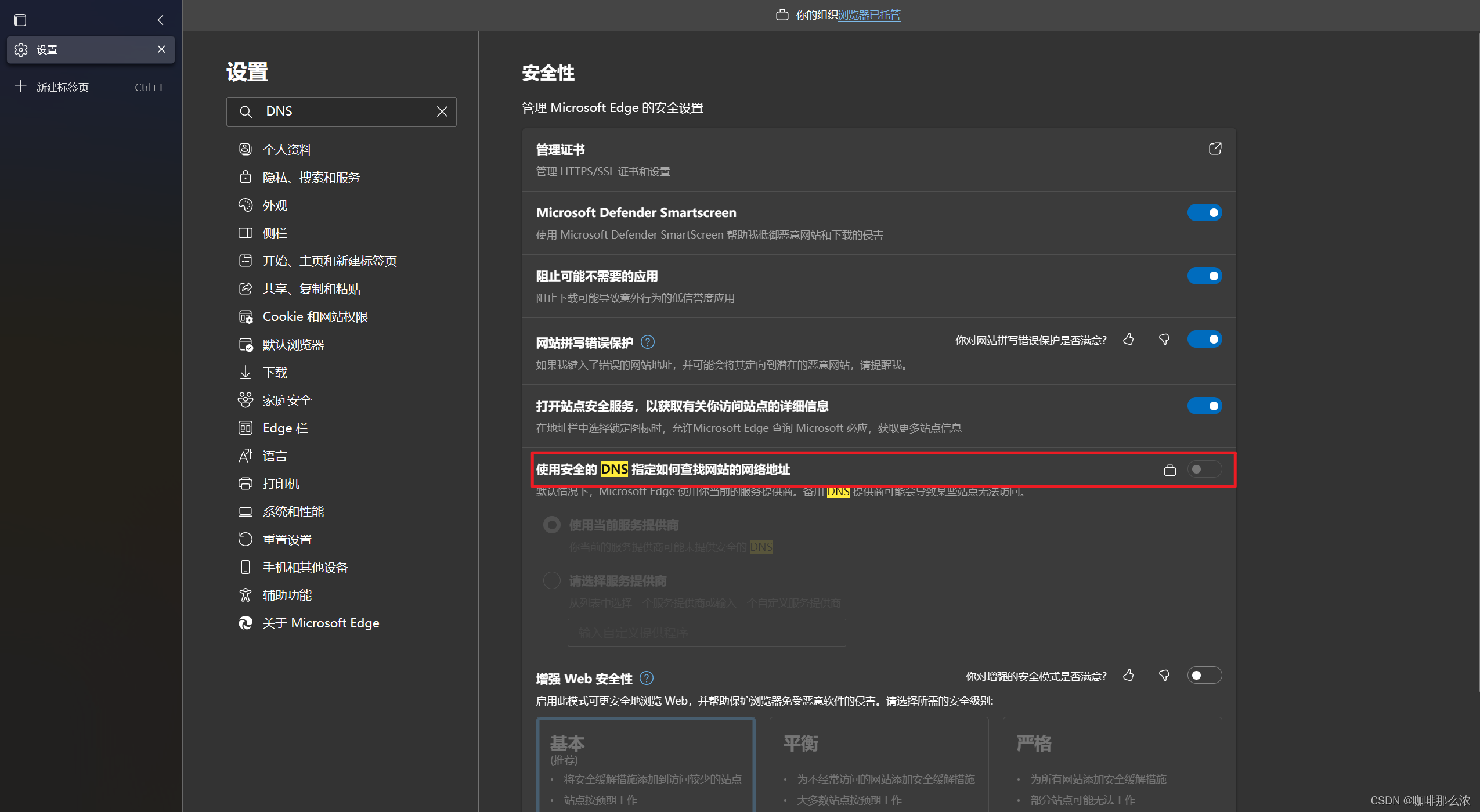The width and height of the screenshot is (1480, 812).
Task: Click the default browser icon
Action: click(246, 344)
